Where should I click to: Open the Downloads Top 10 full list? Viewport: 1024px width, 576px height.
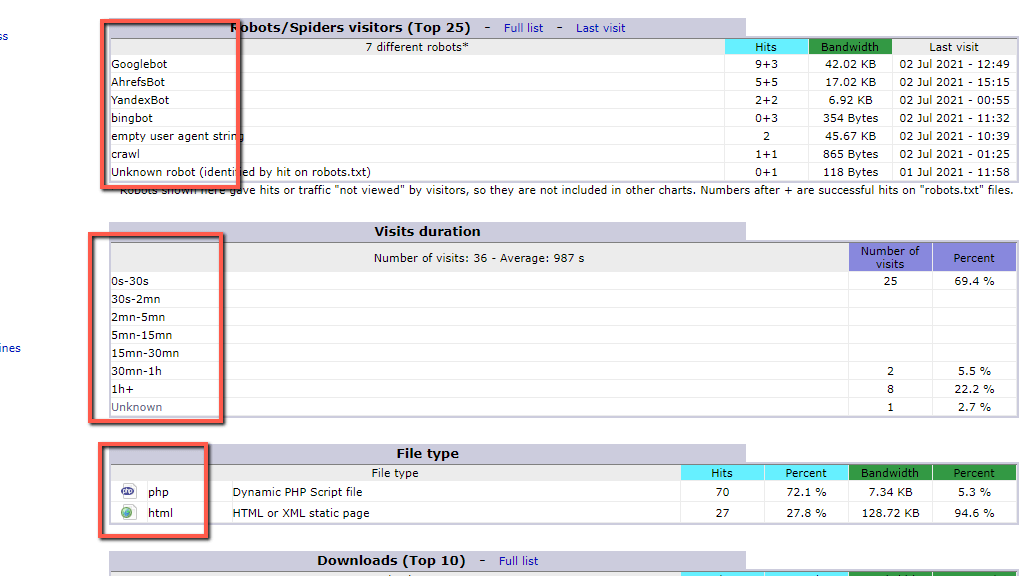[518, 561]
